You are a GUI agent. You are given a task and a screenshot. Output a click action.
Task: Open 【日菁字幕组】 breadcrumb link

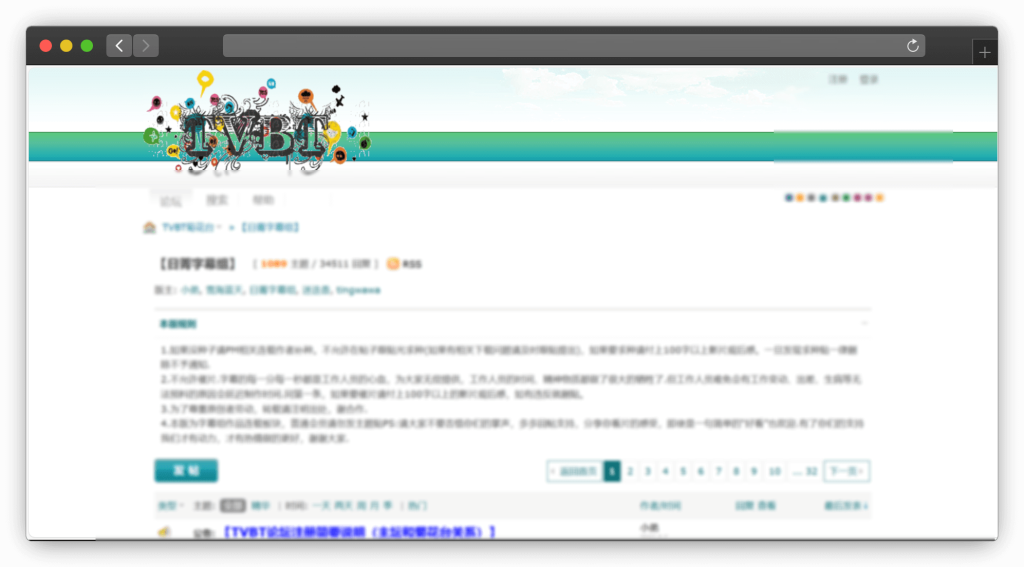click(x=270, y=227)
